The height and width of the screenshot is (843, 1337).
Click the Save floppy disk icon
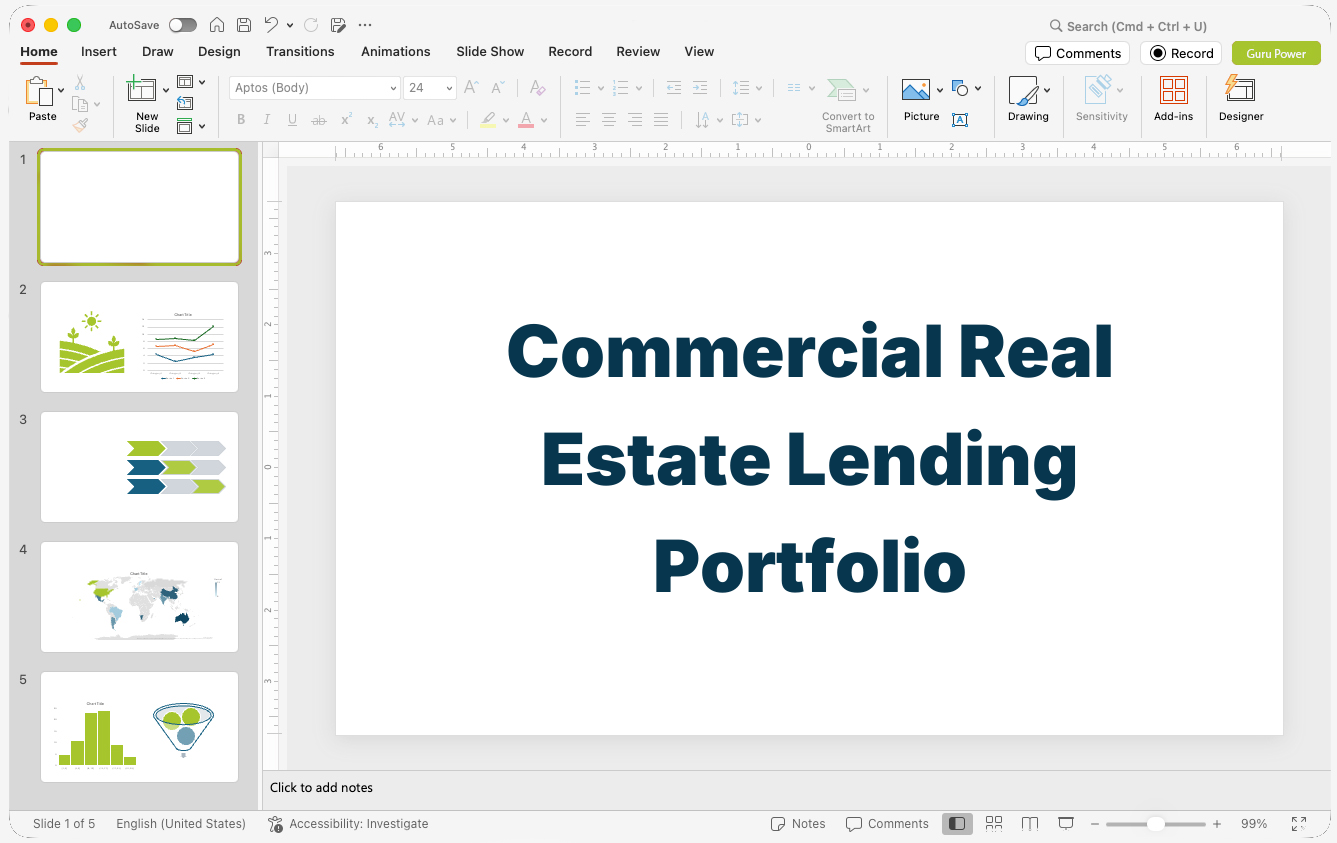point(244,25)
